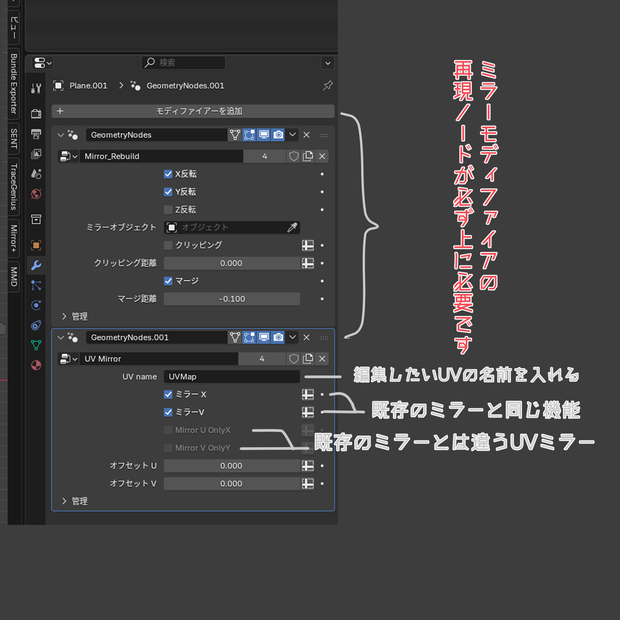Open the Tool properties tab icon
Viewport: 620px width, 620px height.
click(x=36, y=89)
